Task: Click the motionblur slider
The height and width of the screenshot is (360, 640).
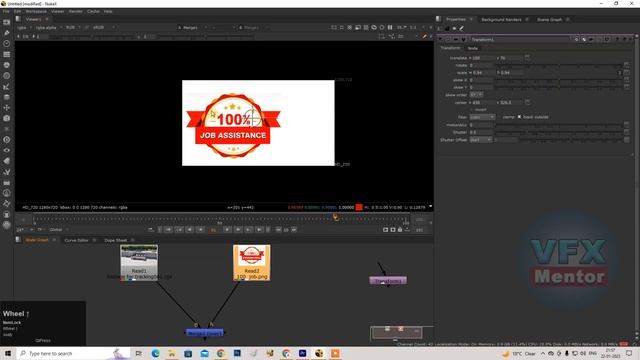Action: [x=558, y=125]
